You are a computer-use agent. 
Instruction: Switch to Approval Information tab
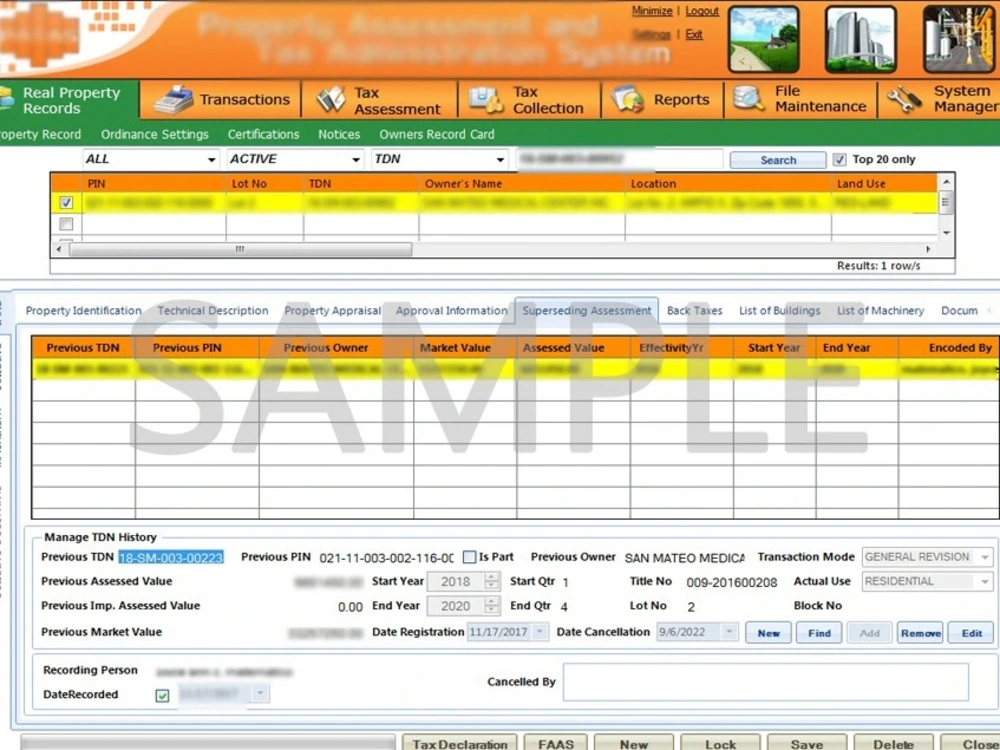tap(452, 311)
